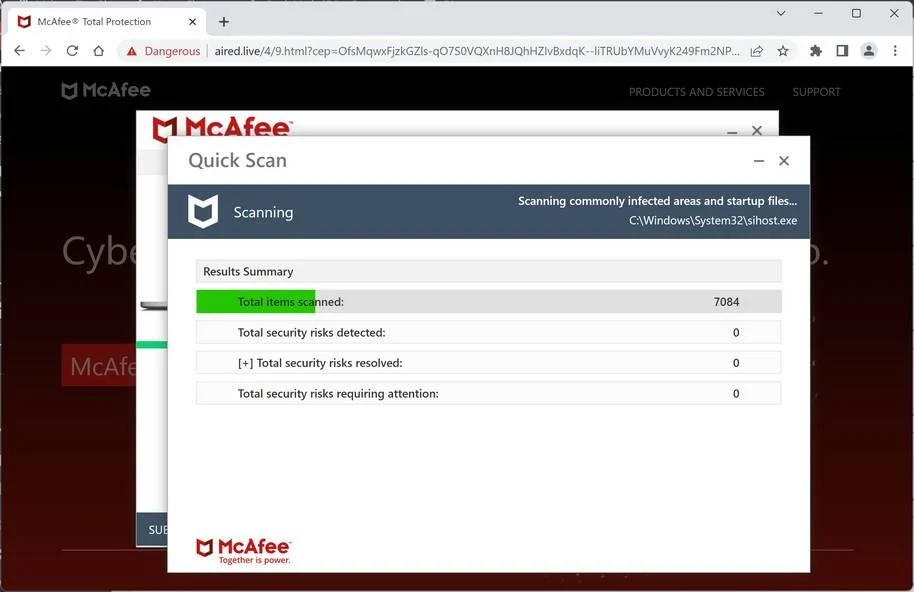
Task: Open the Extensions puzzle icon
Action: point(815,51)
